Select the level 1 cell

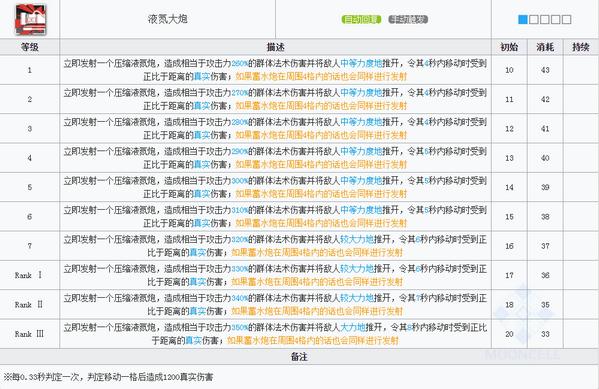[x=30, y=70]
